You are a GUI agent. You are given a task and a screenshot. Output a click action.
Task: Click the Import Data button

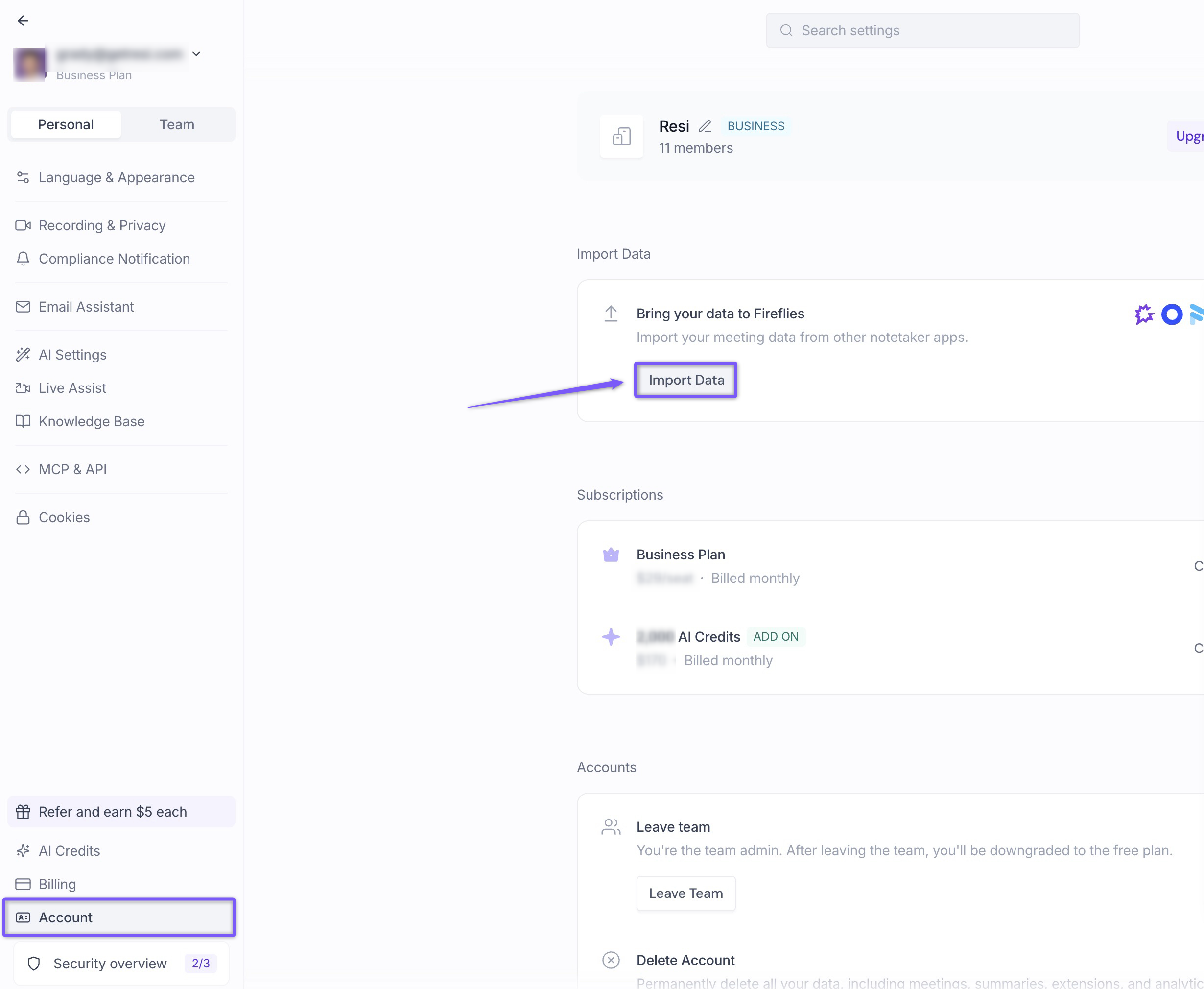click(x=685, y=380)
